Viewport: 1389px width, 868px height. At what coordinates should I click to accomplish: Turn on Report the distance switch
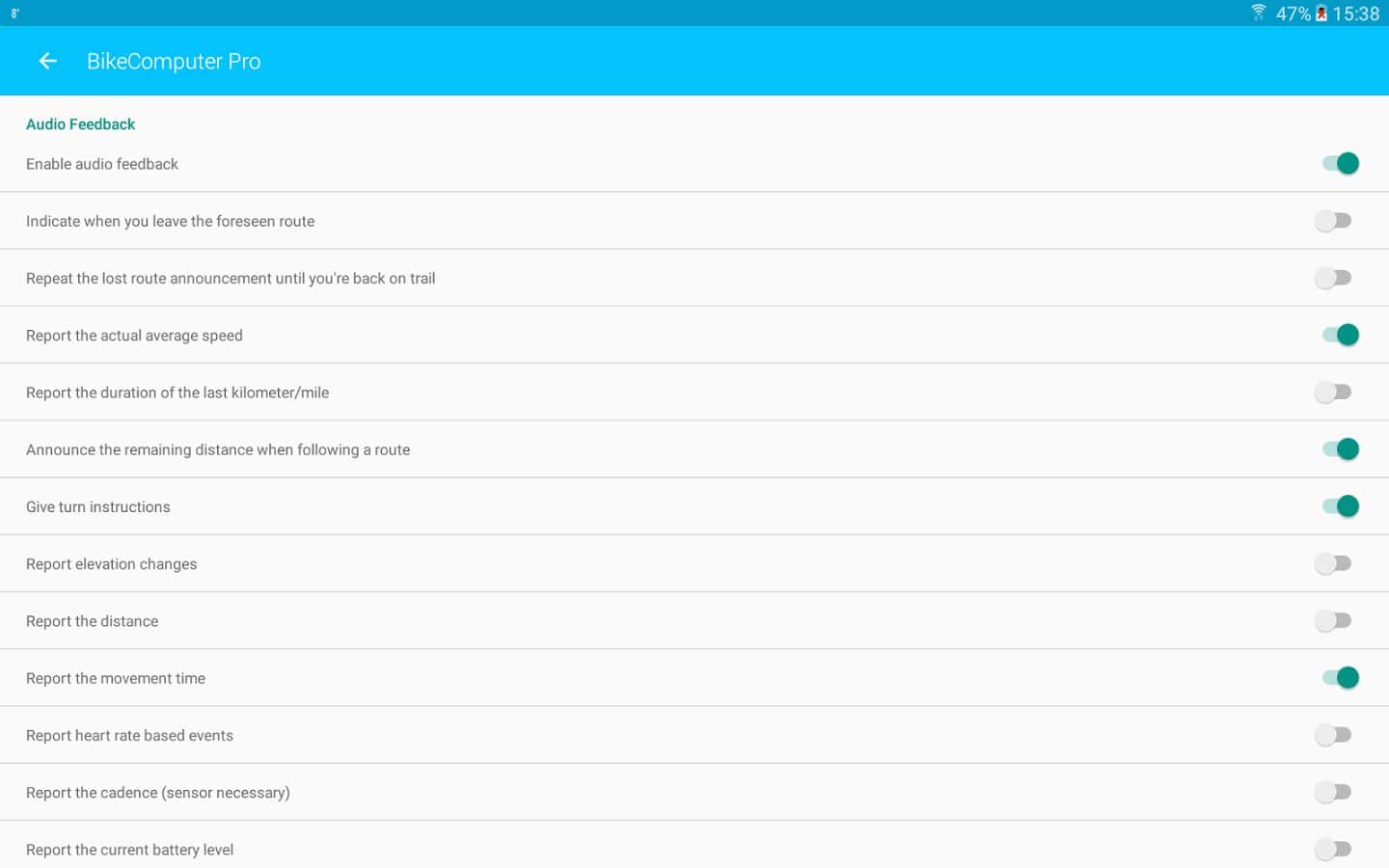[x=1333, y=621]
